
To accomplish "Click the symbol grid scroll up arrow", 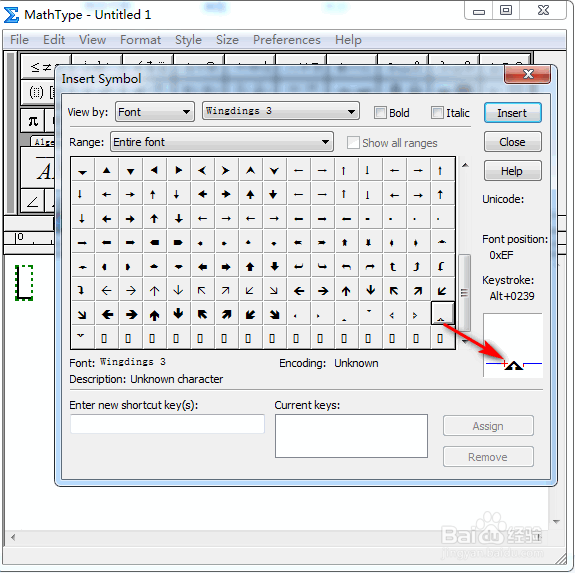I will [465, 165].
